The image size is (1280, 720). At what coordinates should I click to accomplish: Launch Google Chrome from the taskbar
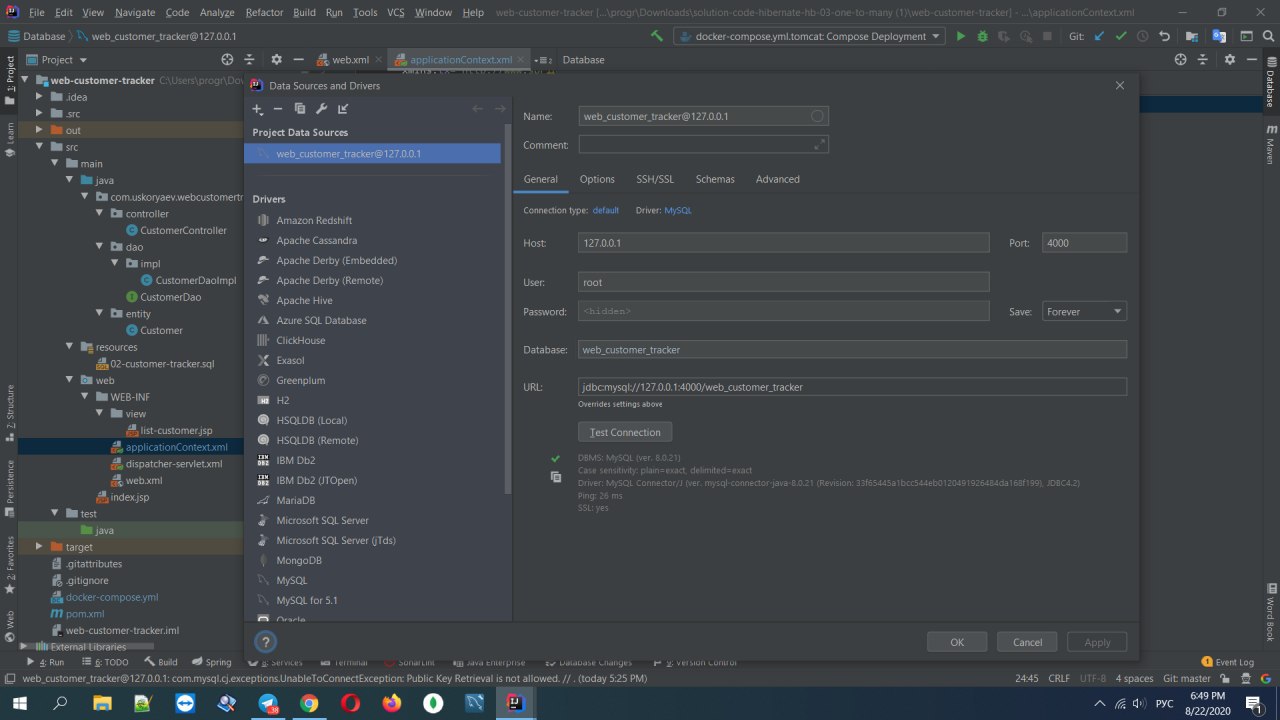pyautogui.click(x=309, y=703)
